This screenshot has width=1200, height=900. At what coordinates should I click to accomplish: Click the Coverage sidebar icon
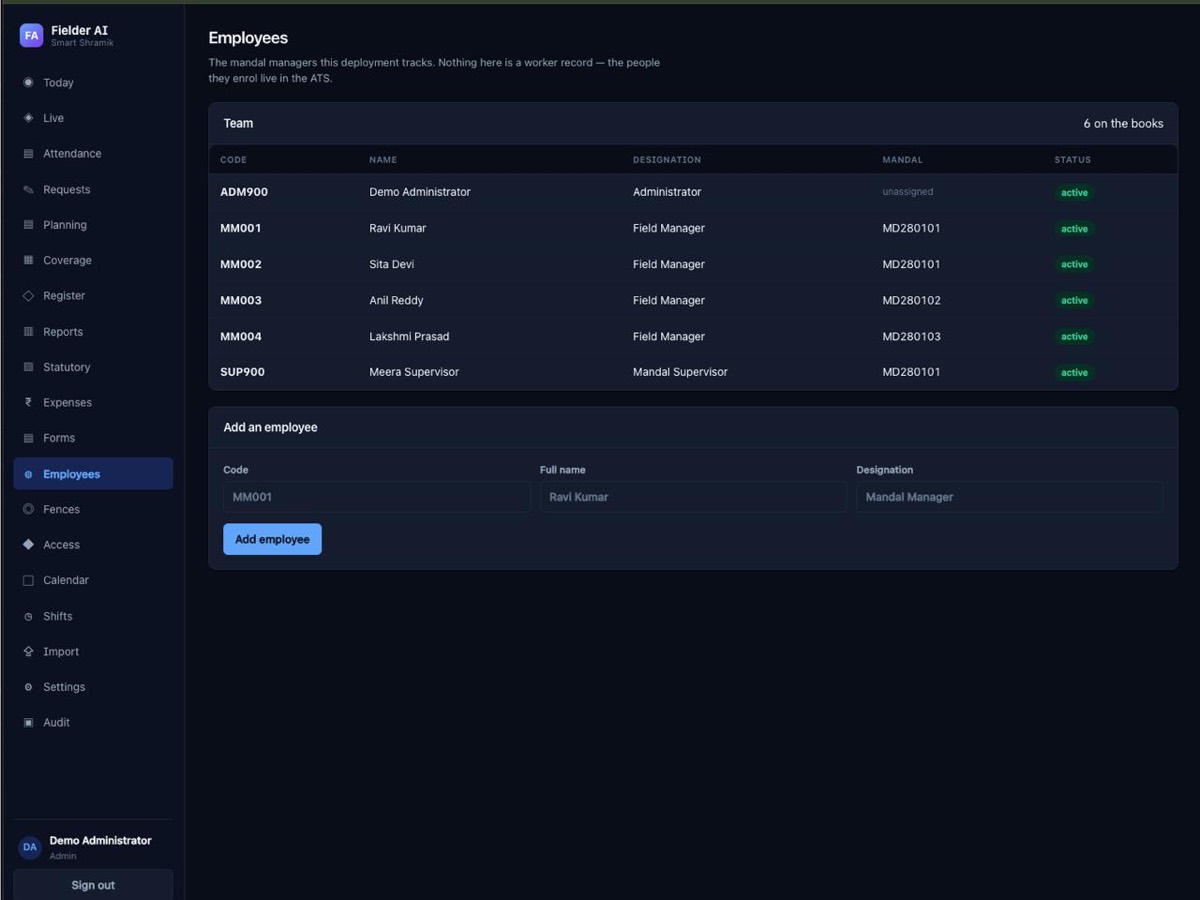tap(28, 260)
